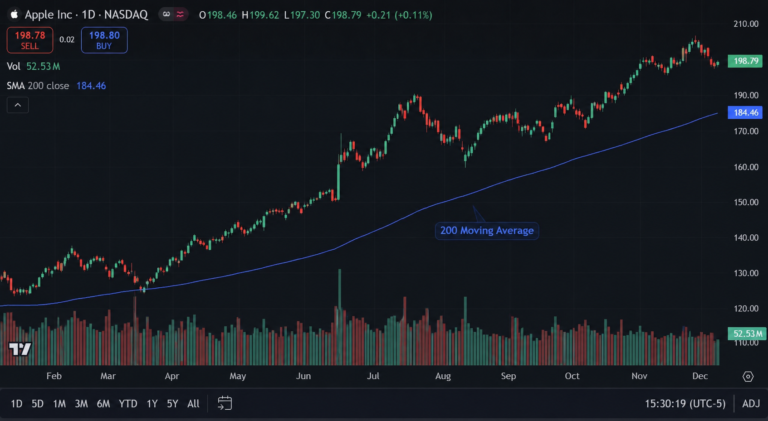
Task: Click the 150.00 price axis label
Action: coord(746,202)
